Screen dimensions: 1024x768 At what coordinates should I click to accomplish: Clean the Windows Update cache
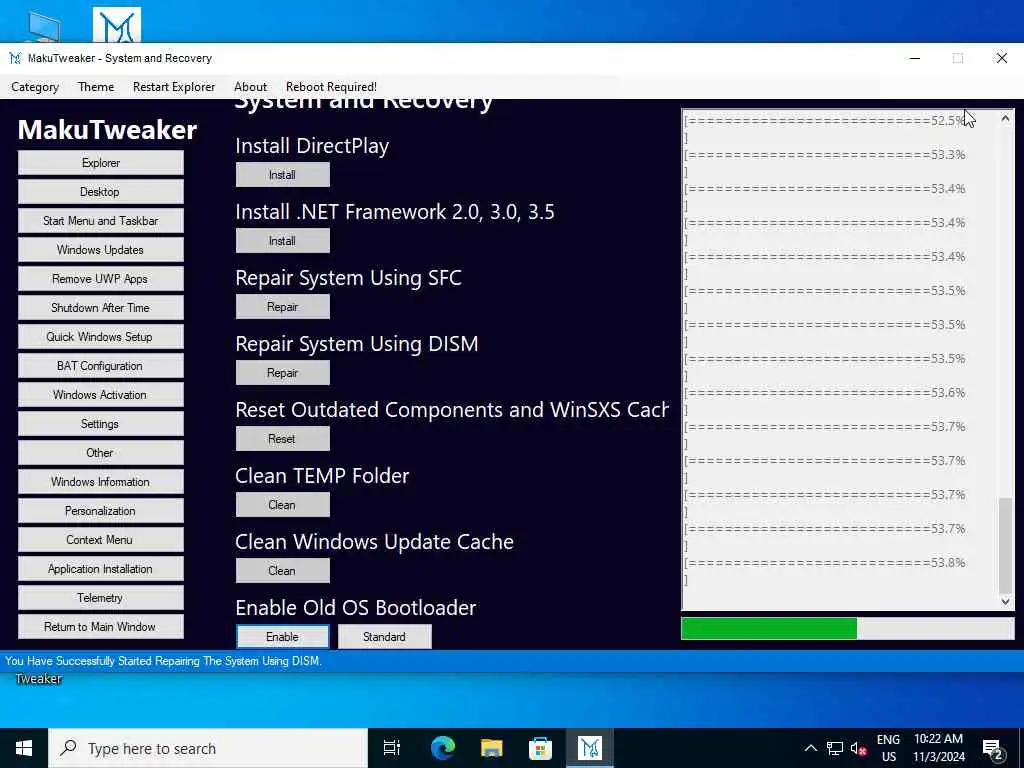[282, 571]
